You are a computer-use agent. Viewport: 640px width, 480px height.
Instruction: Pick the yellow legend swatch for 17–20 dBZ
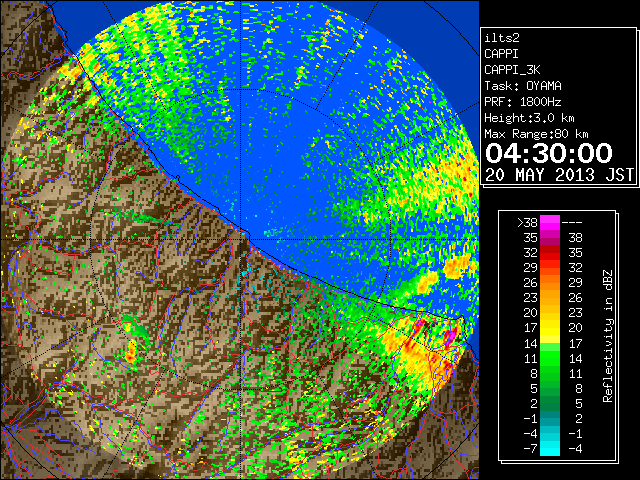coord(550,328)
